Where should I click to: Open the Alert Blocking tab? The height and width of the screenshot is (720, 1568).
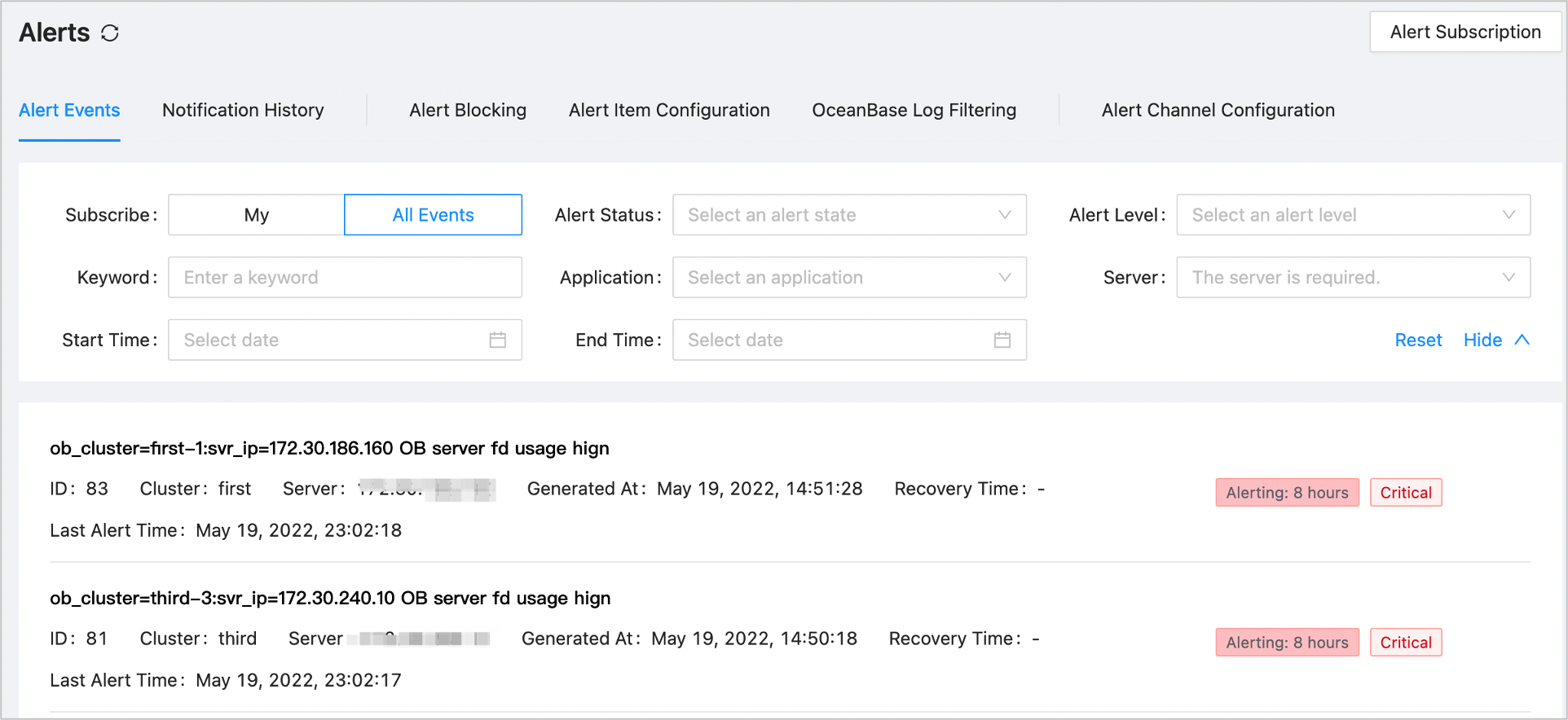pyautogui.click(x=468, y=110)
